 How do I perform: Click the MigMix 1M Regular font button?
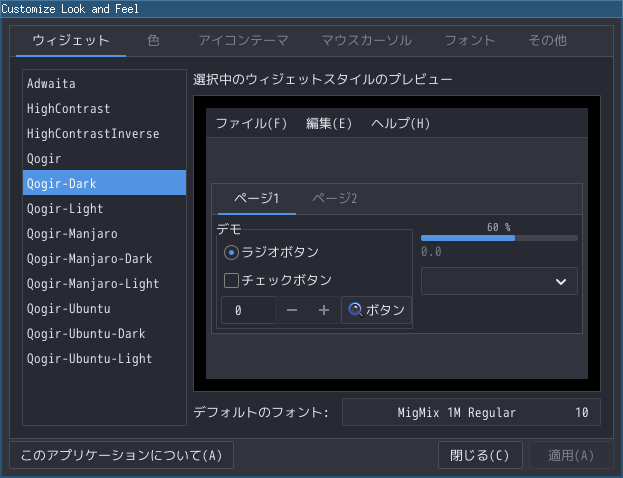[x=471, y=412]
